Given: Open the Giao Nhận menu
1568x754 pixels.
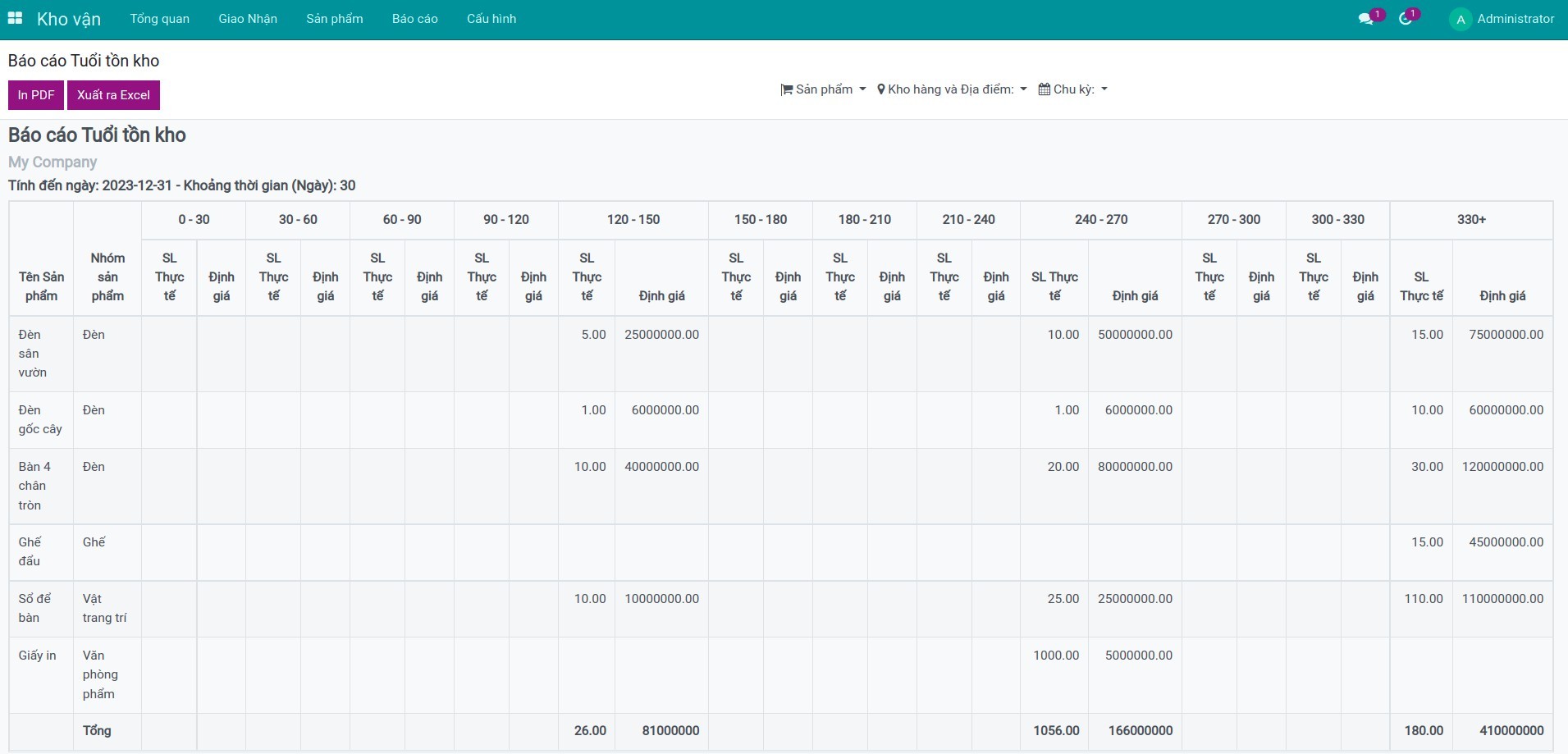Looking at the screenshot, I should pyautogui.click(x=248, y=19).
